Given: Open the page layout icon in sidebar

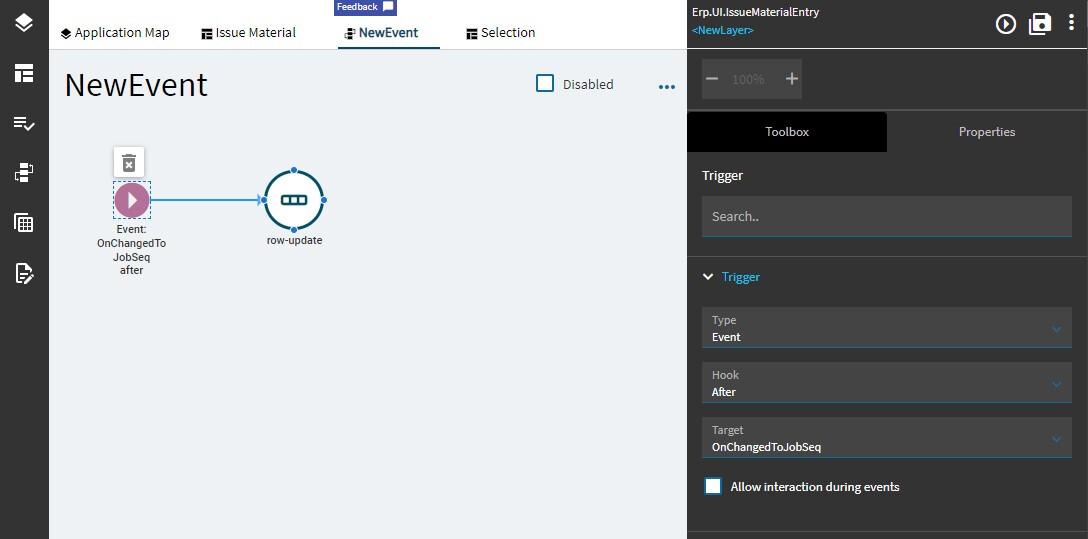Looking at the screenshot, I should 24,74.
